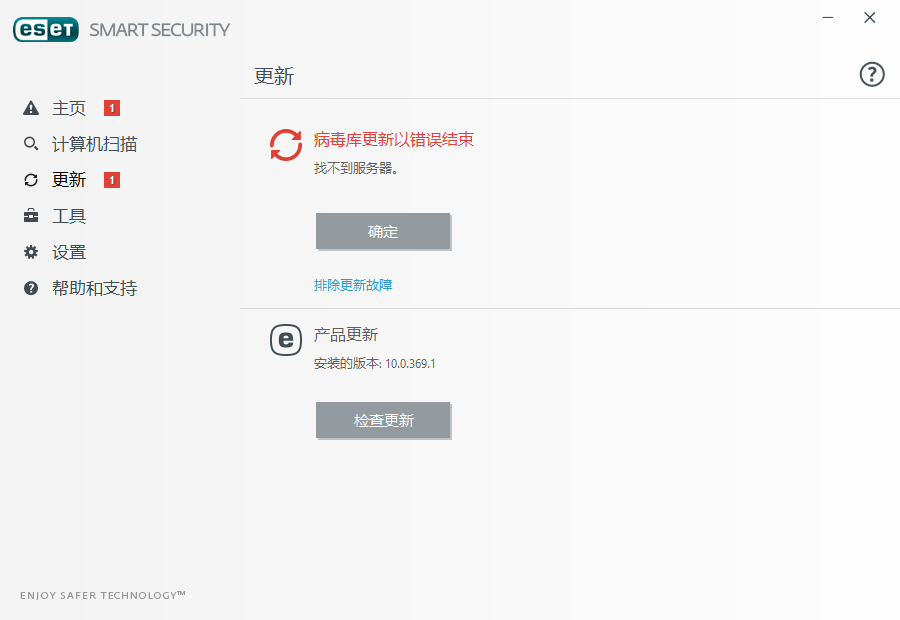Image resolution: width=900 pixels, height=620 pixels.
Task: Open the 计算机扫描 menu label
Action: click(x=94, y=144)
